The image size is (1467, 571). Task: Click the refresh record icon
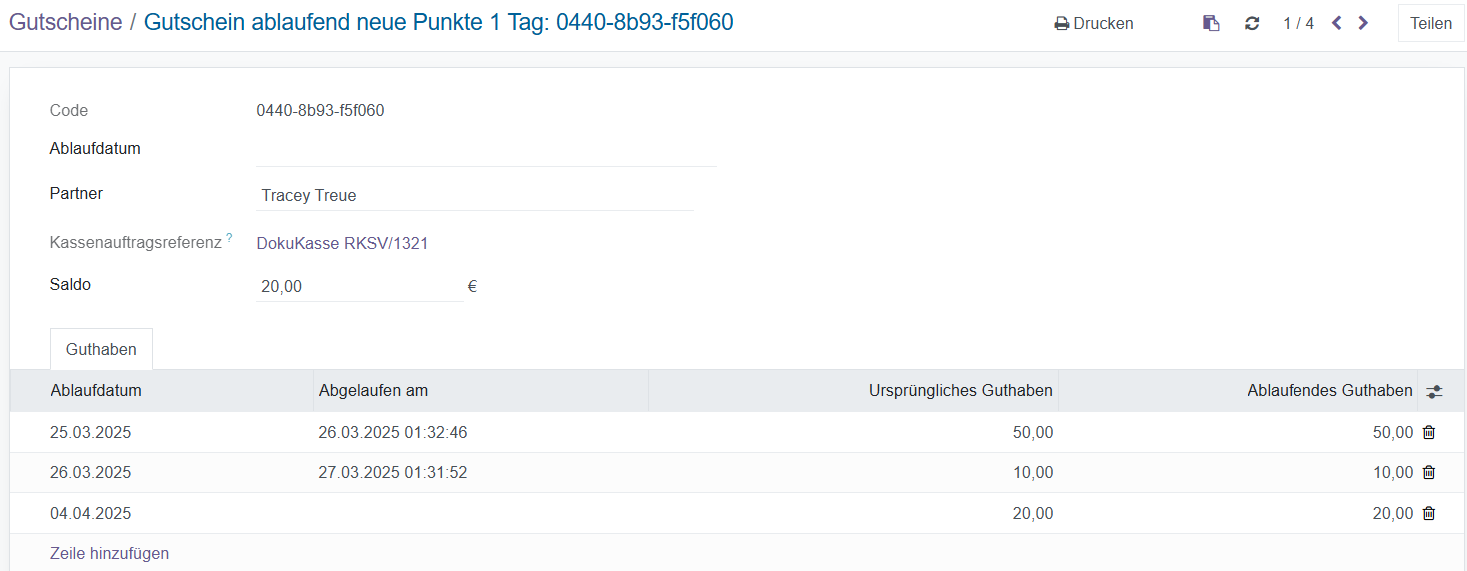(x=1252, y=23)
